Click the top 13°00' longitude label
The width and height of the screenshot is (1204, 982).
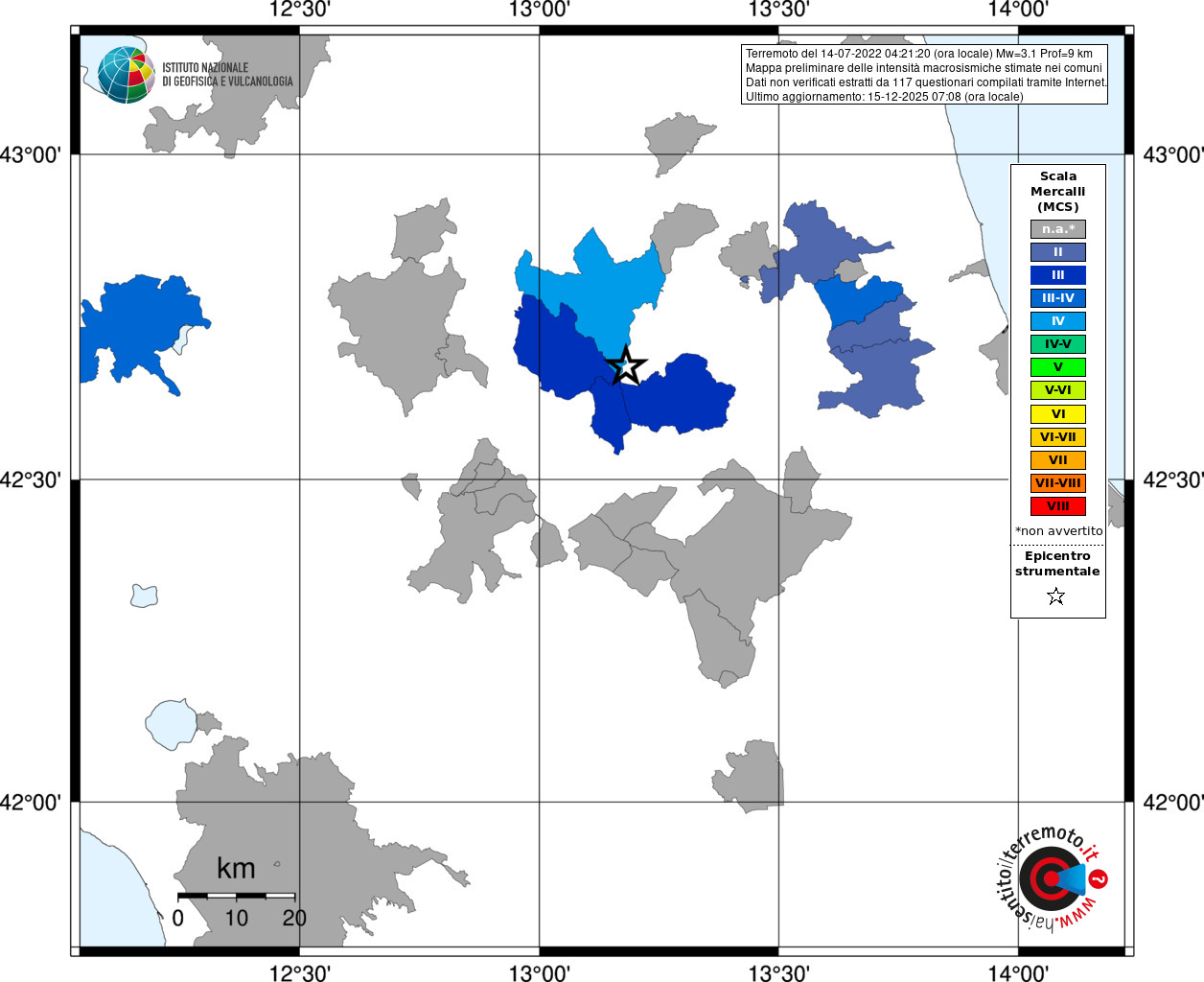pos(540,10)
